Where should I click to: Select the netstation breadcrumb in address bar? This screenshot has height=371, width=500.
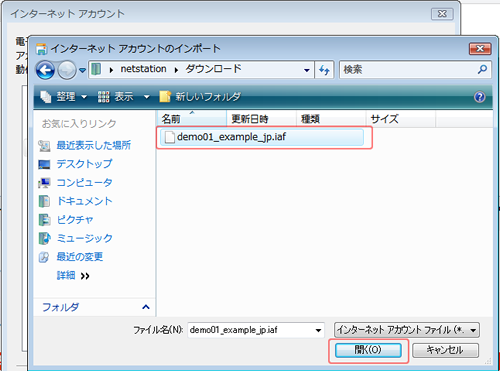point(143,69)
